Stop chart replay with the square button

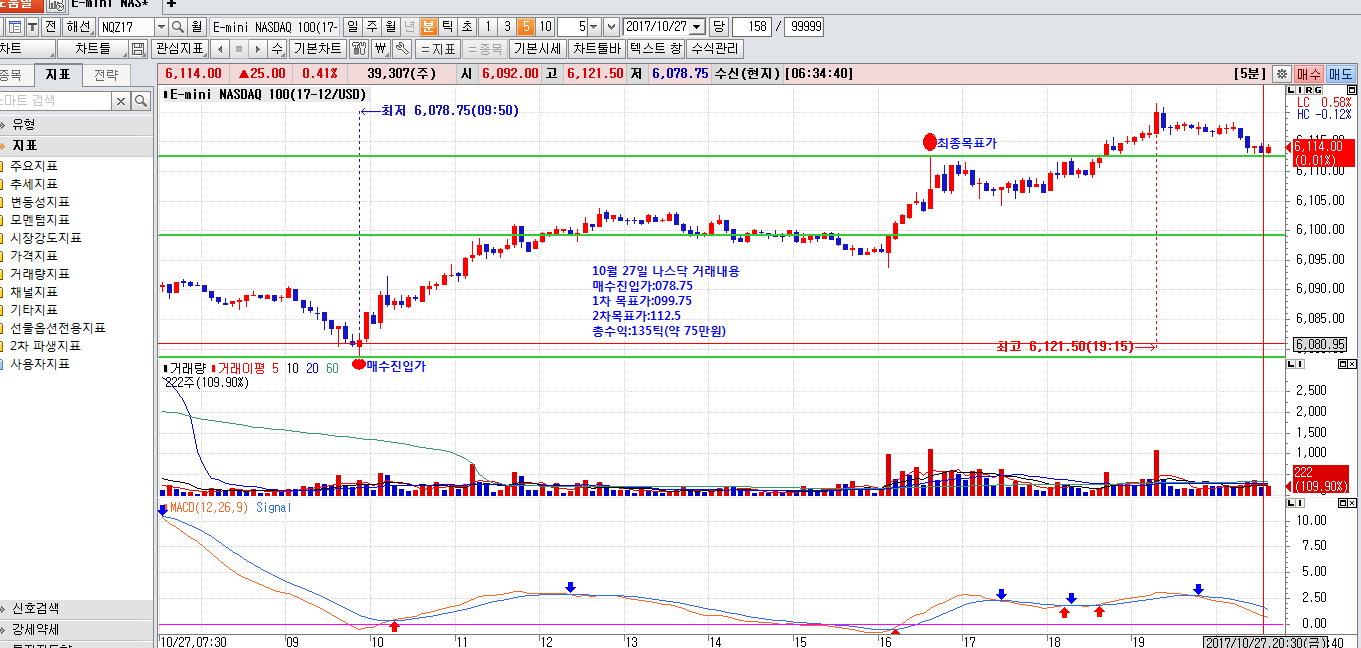tap(240, 48)
